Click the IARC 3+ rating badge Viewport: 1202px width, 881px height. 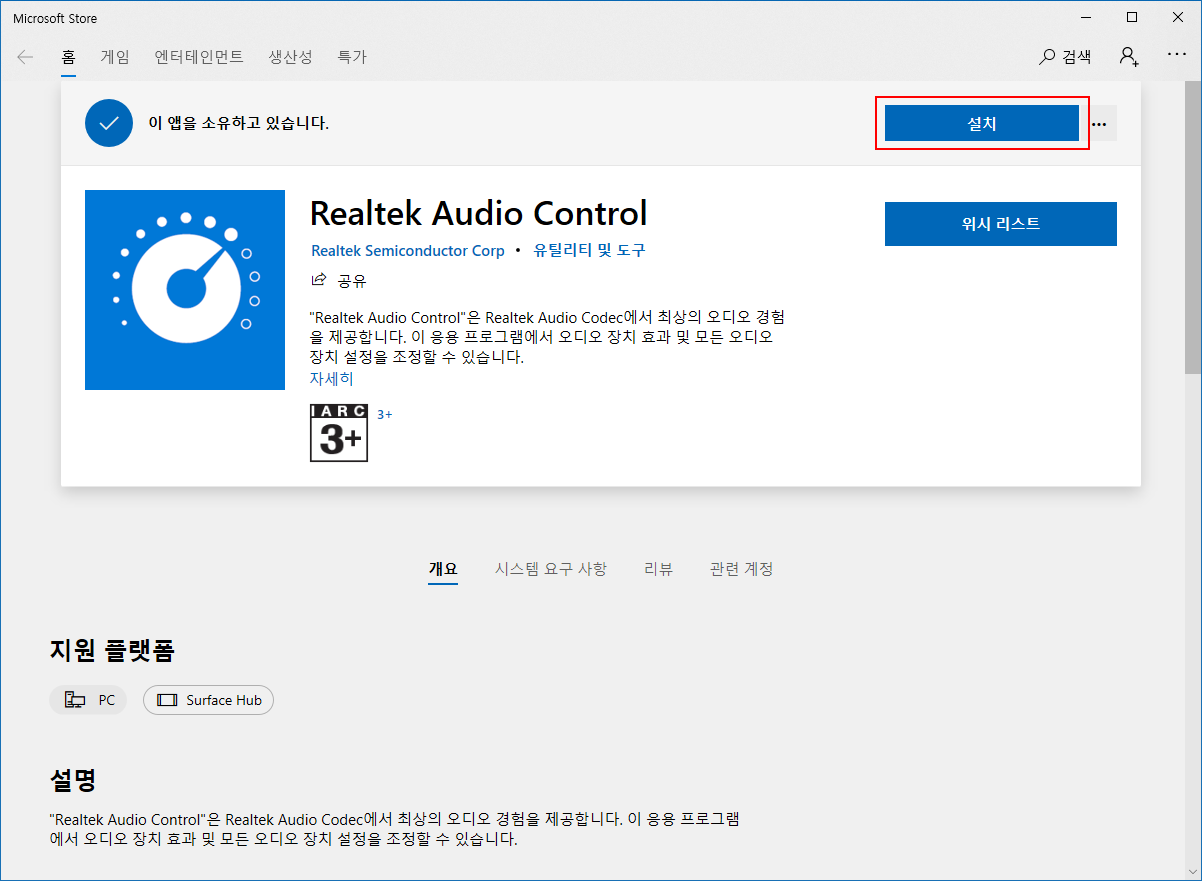[339, 433]
